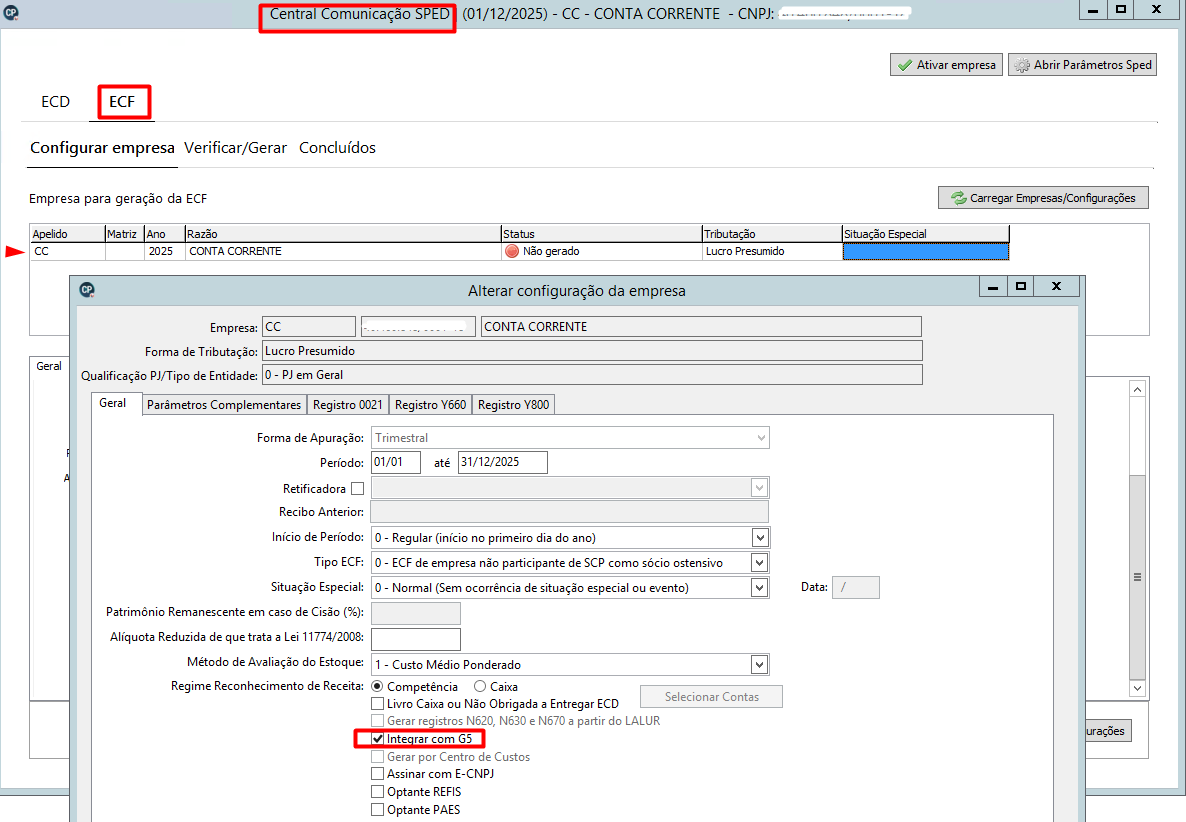
Task: Click the Alíquota Reduzida Lei 11774/2008 field
Action: [416, 639]
